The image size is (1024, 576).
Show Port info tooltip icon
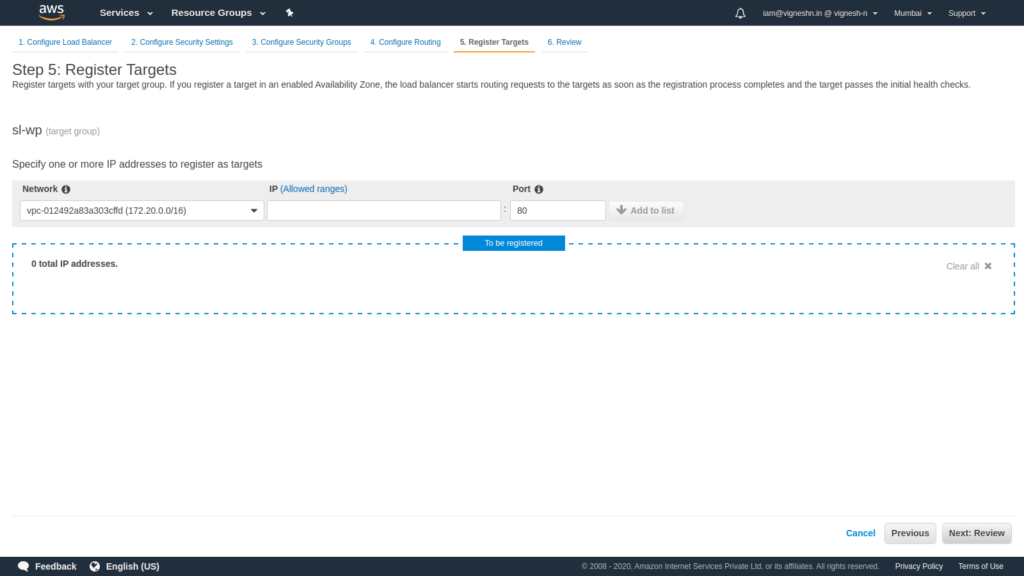539,189
